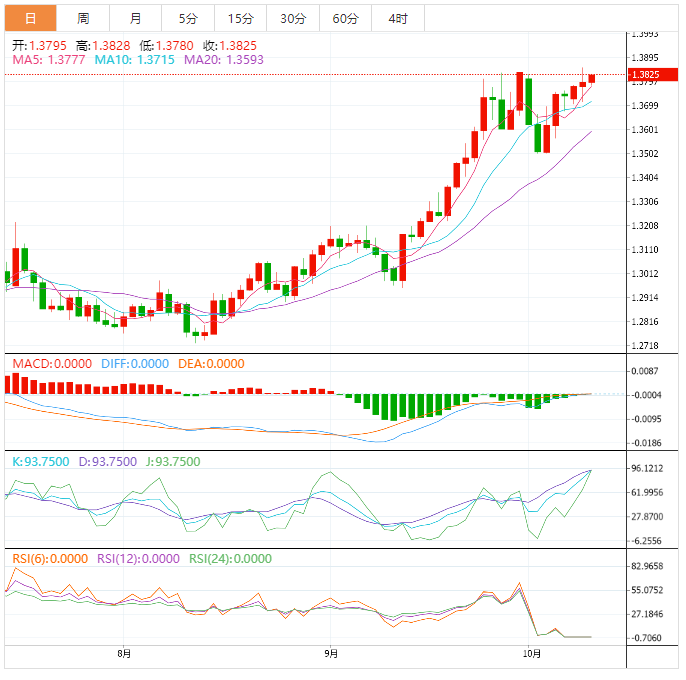Click the 1.2816 price axis label
Screen dimensions: 686x680
click(x=645, y=322)
